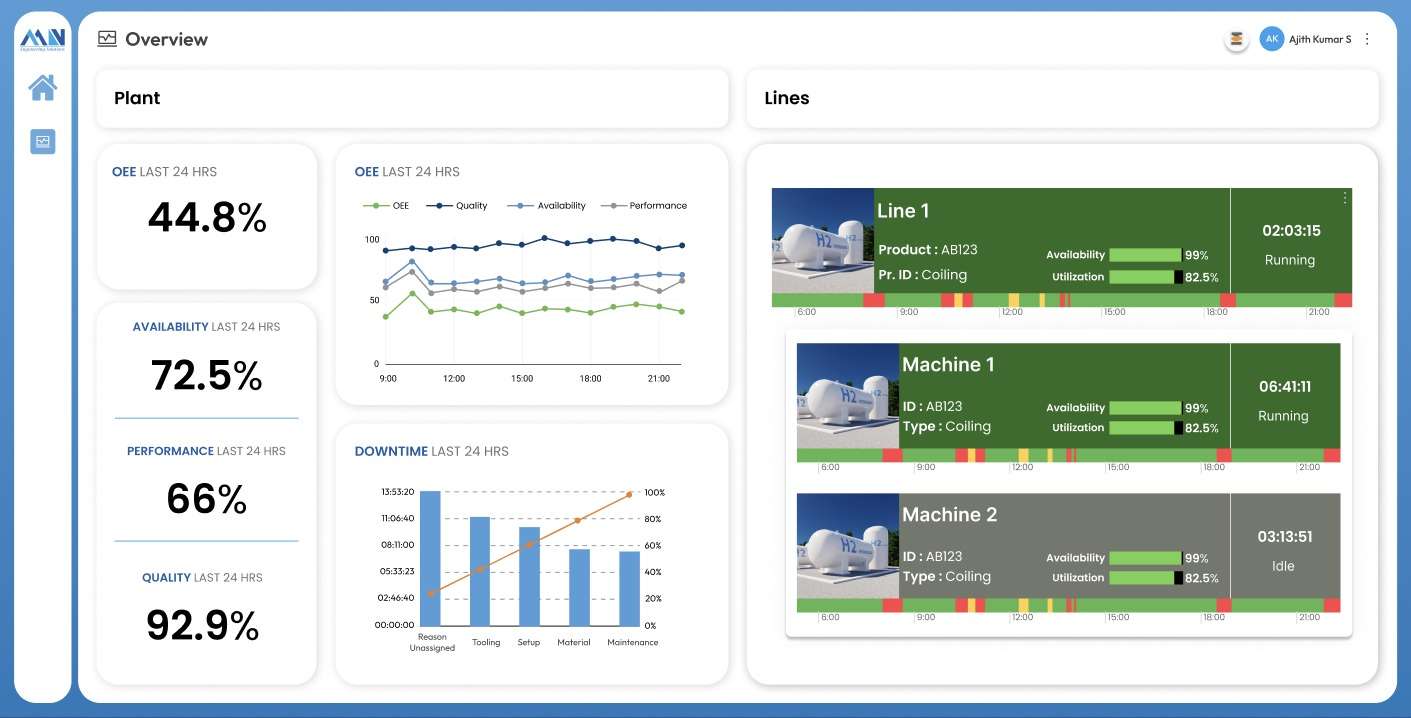Screen dimensions: 1411x718
Task: Click the Reason Unassigned downtime bar
Action: (430, 557)
